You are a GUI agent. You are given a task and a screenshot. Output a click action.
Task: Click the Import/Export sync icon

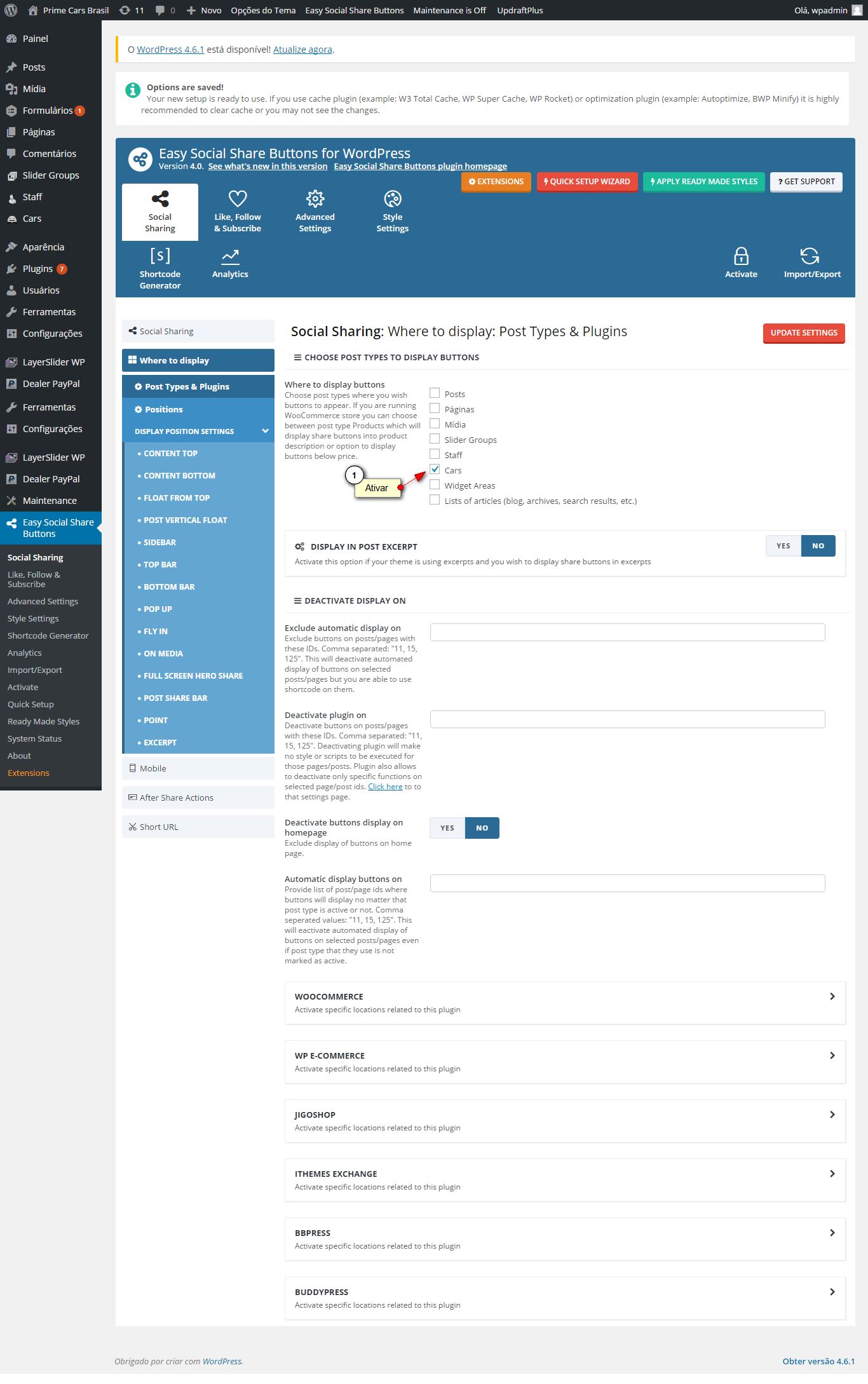pos(810,256)
